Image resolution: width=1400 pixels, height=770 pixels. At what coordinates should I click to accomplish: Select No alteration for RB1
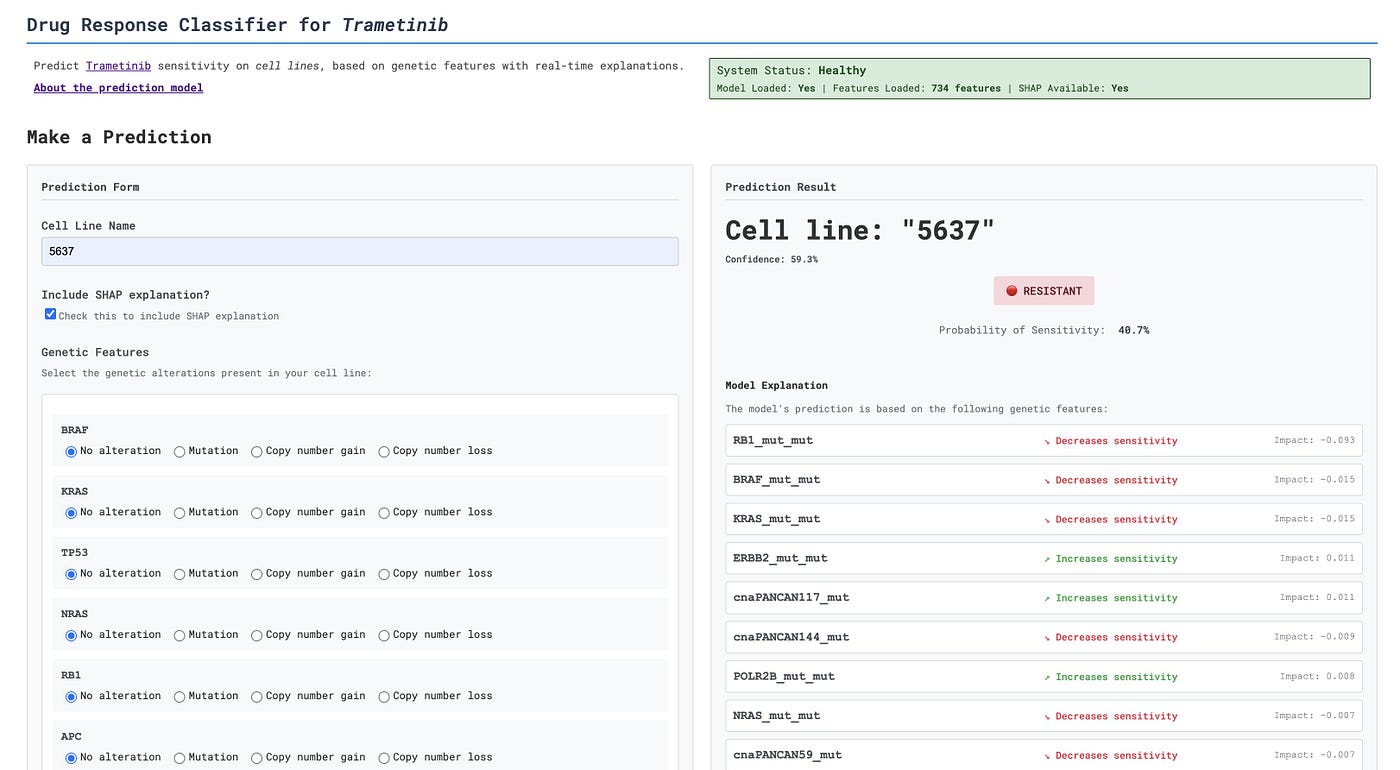pyautogui.click(x=71, y=697)
